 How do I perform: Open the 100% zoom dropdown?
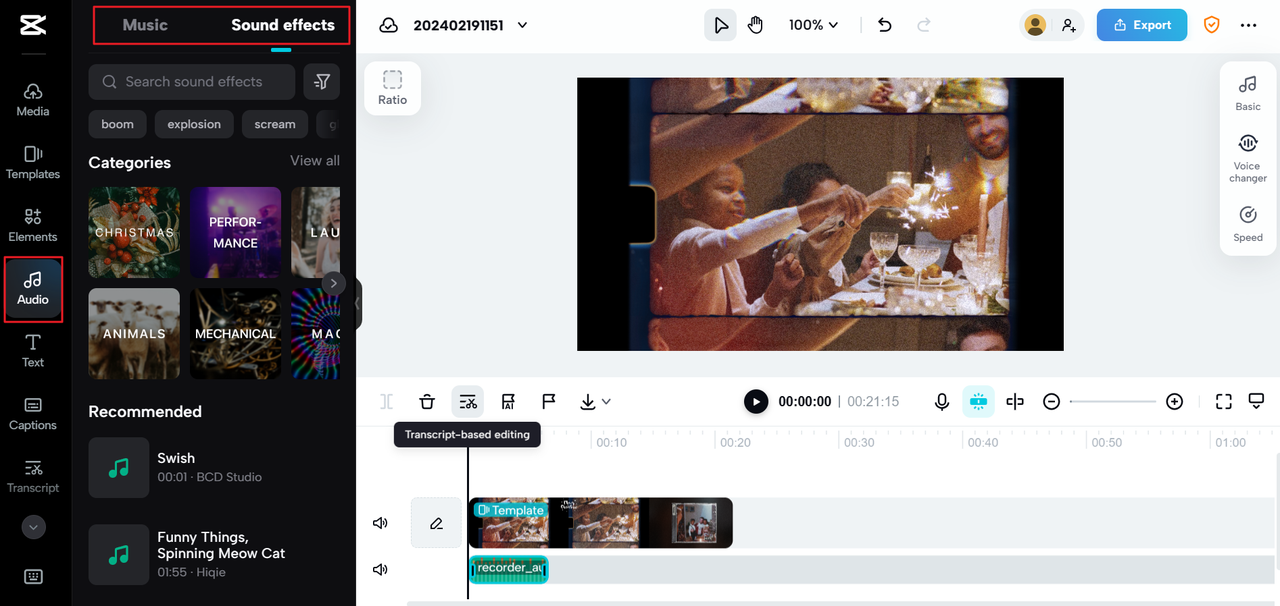point(813,25)
